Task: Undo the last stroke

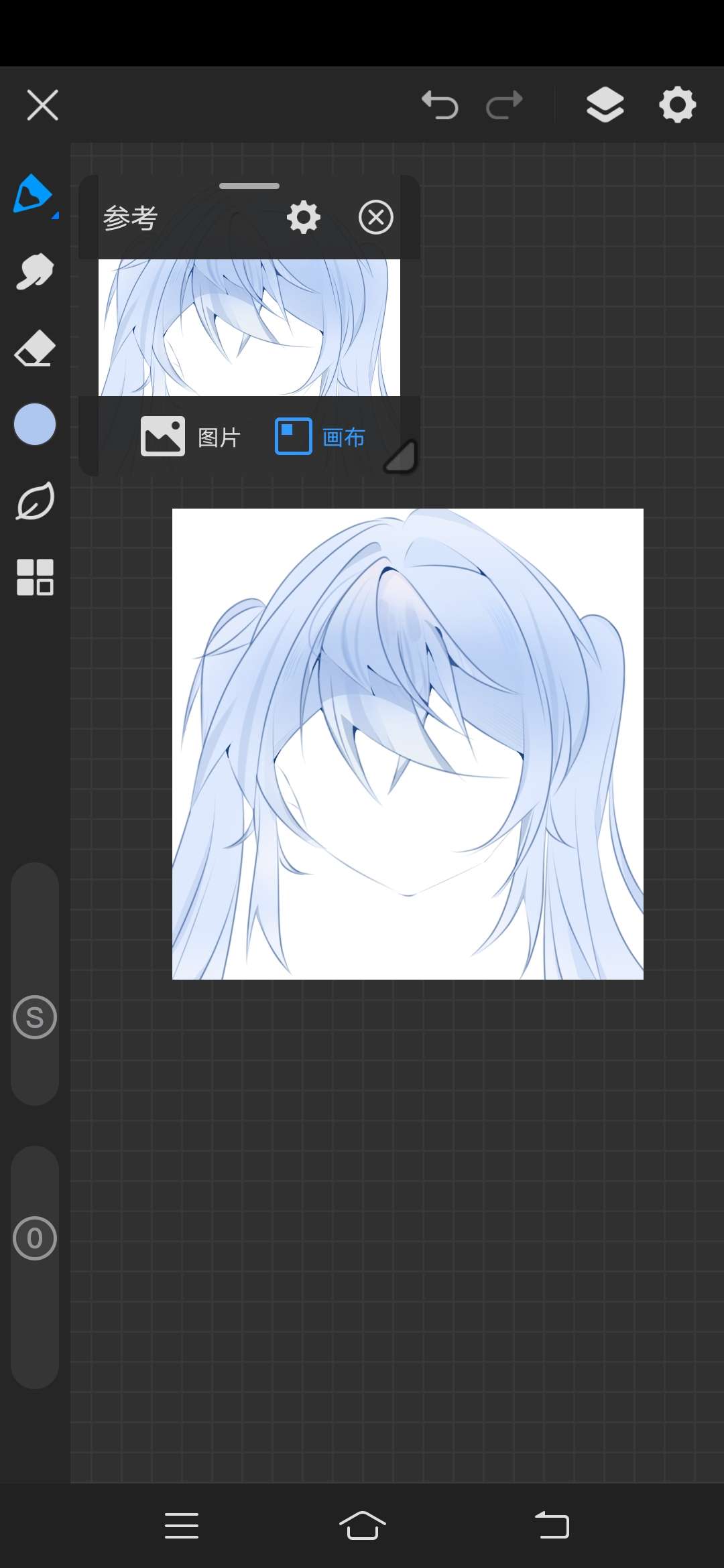Action: coord(440,105)
